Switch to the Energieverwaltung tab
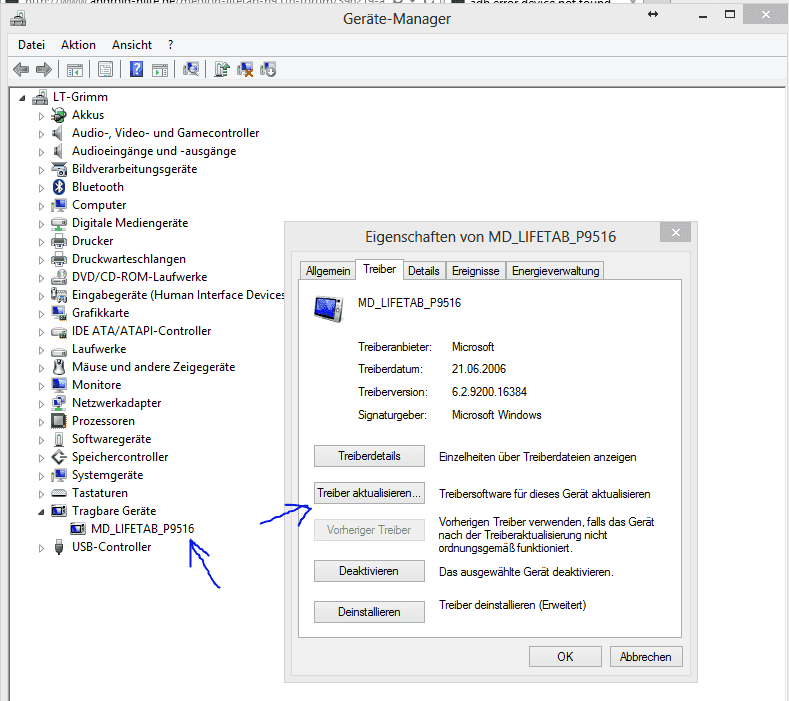Viewport: 789px width, 701px height. (555, 271)
